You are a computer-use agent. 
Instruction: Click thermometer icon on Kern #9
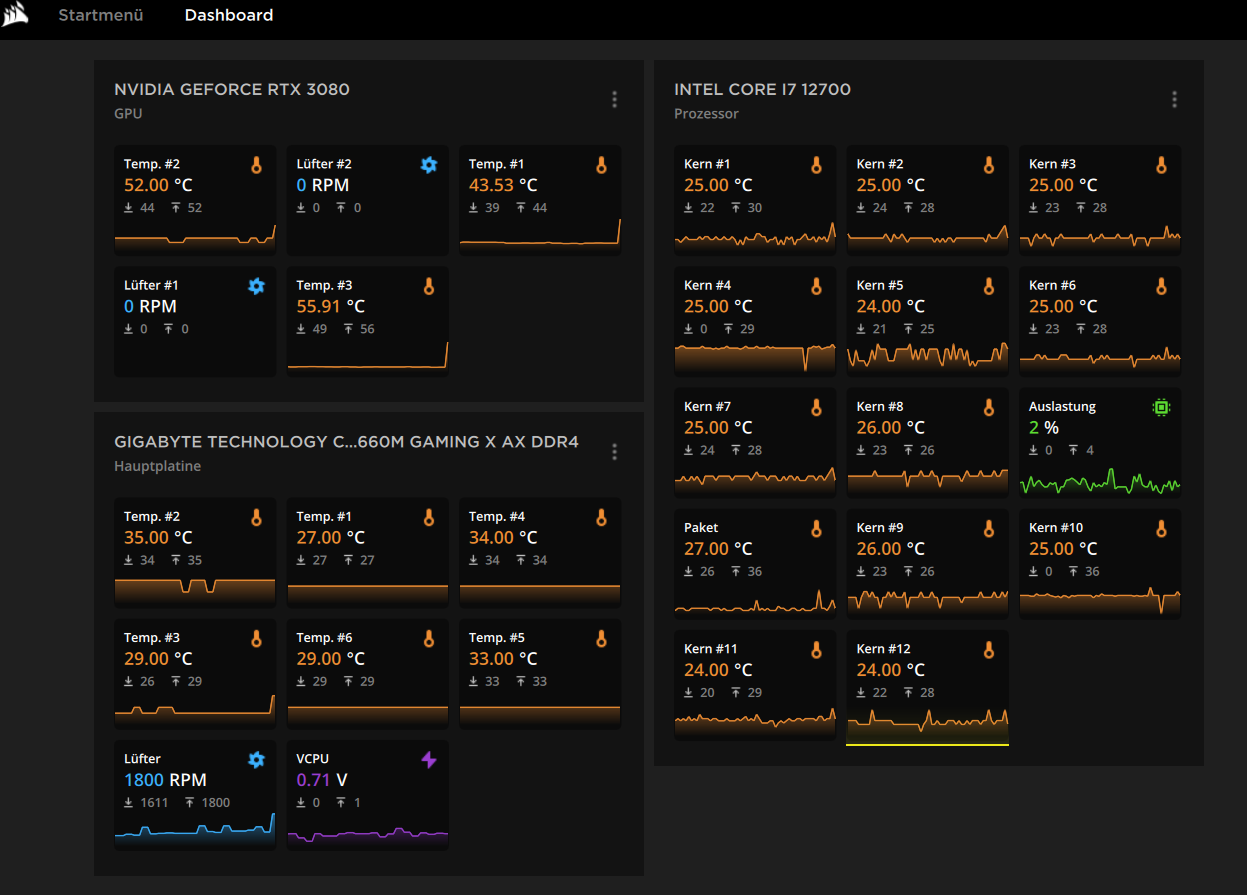pyautogui.click(x=989, y=528)
